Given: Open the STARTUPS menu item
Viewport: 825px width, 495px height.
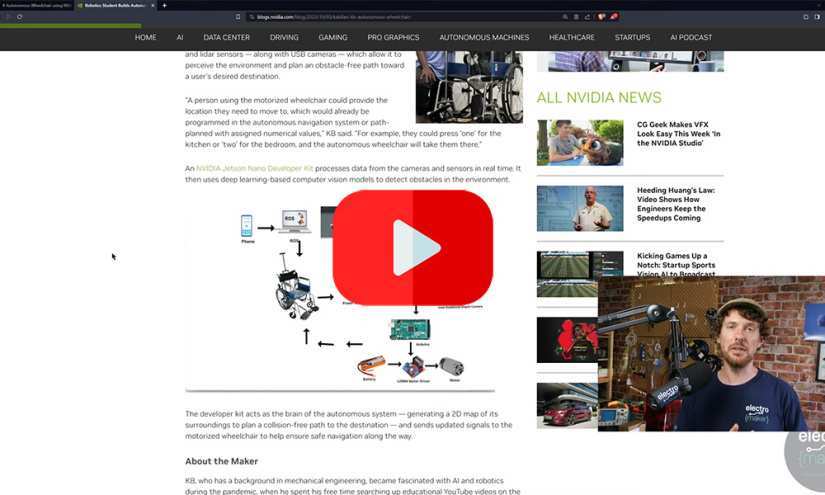Looking at the screenshot, I should coord(632,37).
